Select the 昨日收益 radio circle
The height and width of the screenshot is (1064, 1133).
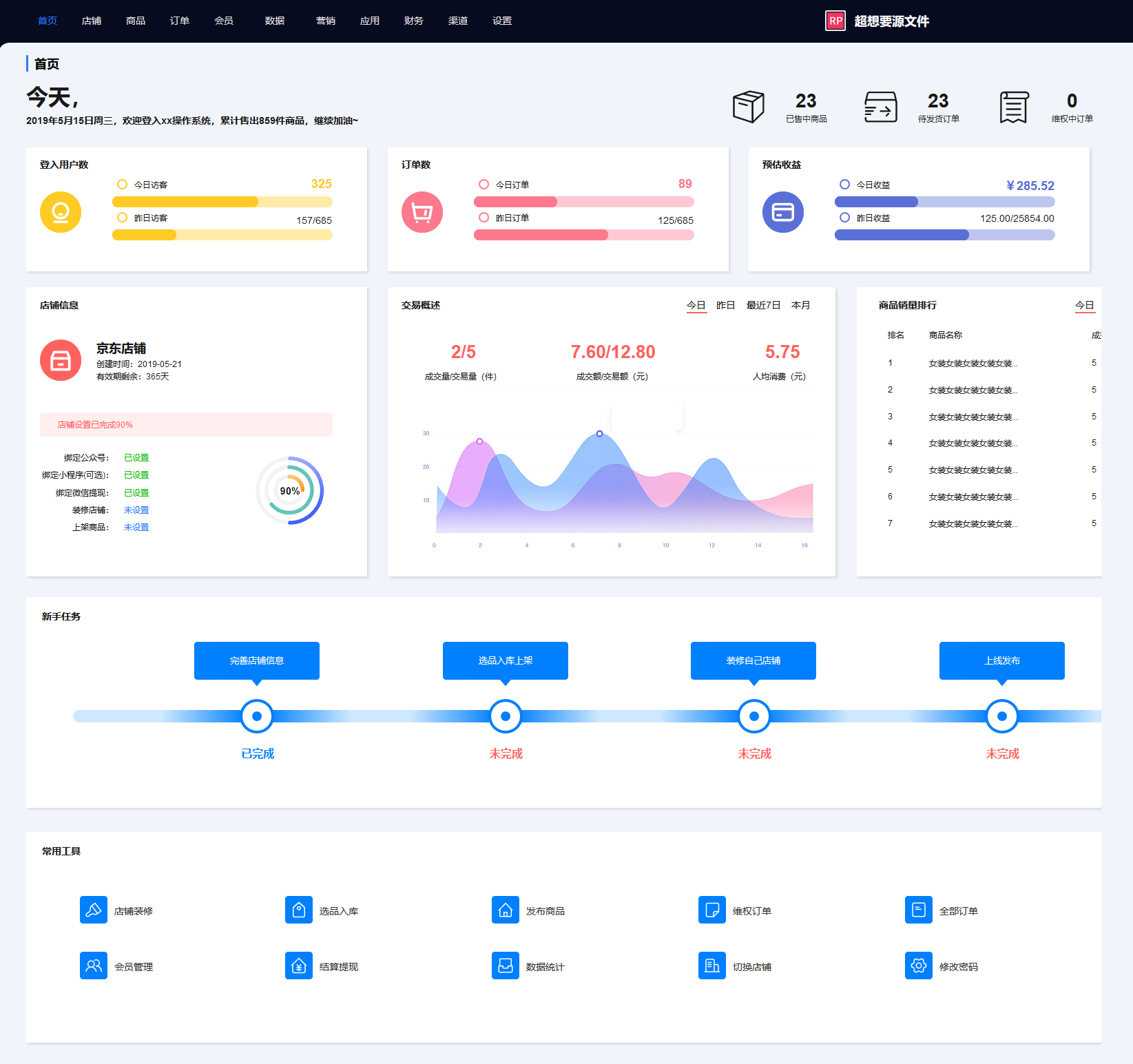pos(845,218)
